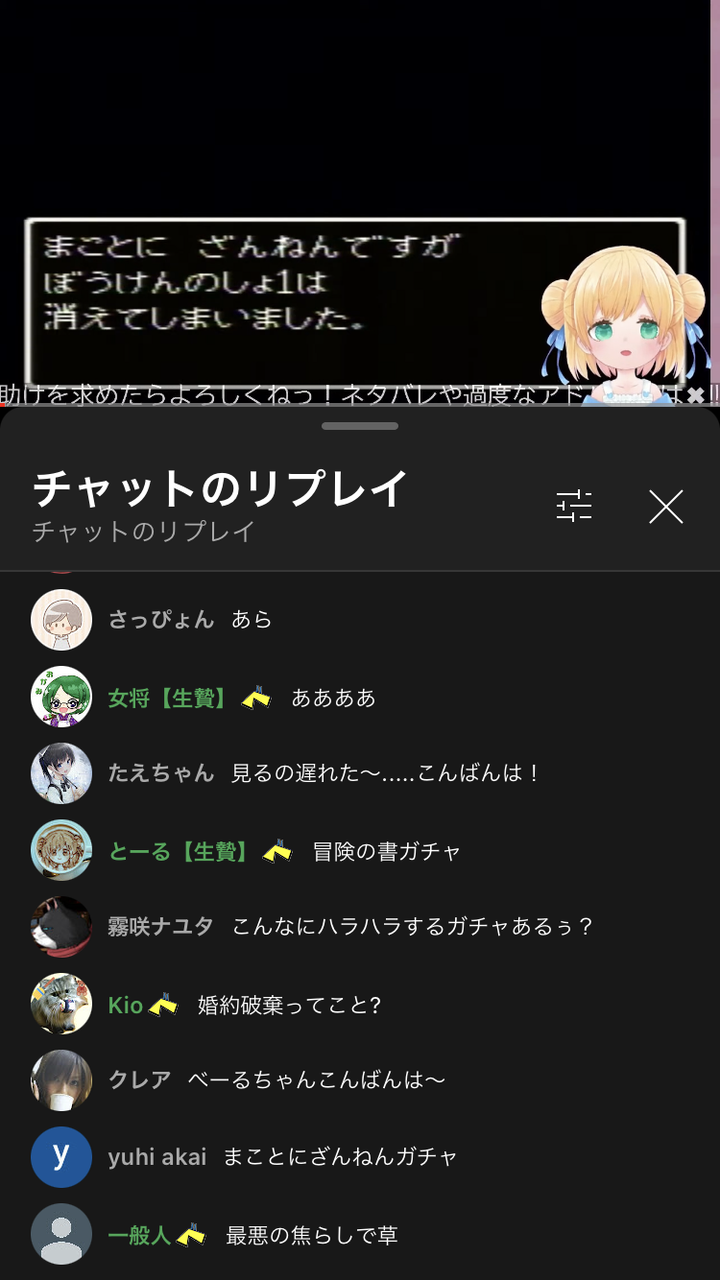Open たえちゃん's profile avatar
720x1280 pixels.
coord(61,774)
